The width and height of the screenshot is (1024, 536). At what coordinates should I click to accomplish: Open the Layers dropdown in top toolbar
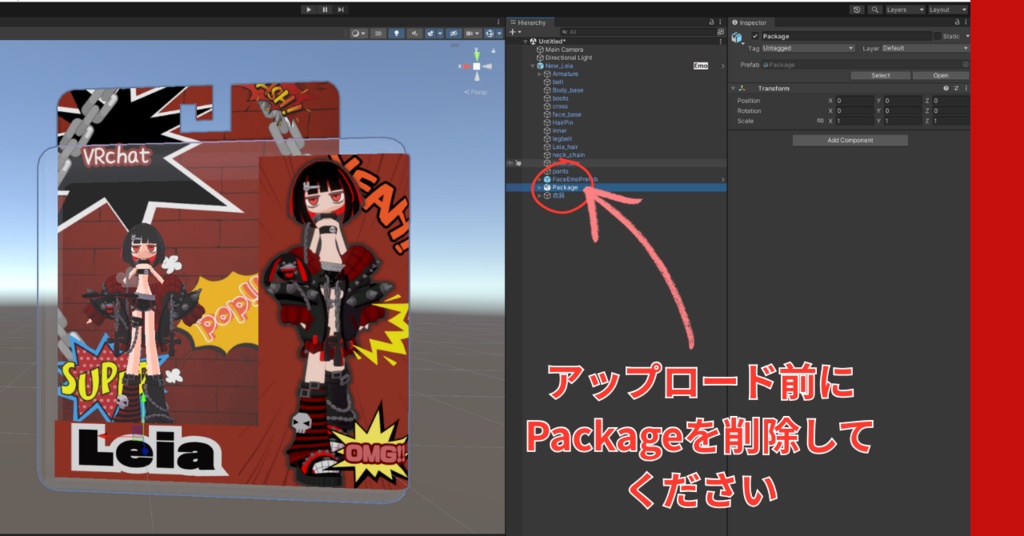click(x=905, y=10)
